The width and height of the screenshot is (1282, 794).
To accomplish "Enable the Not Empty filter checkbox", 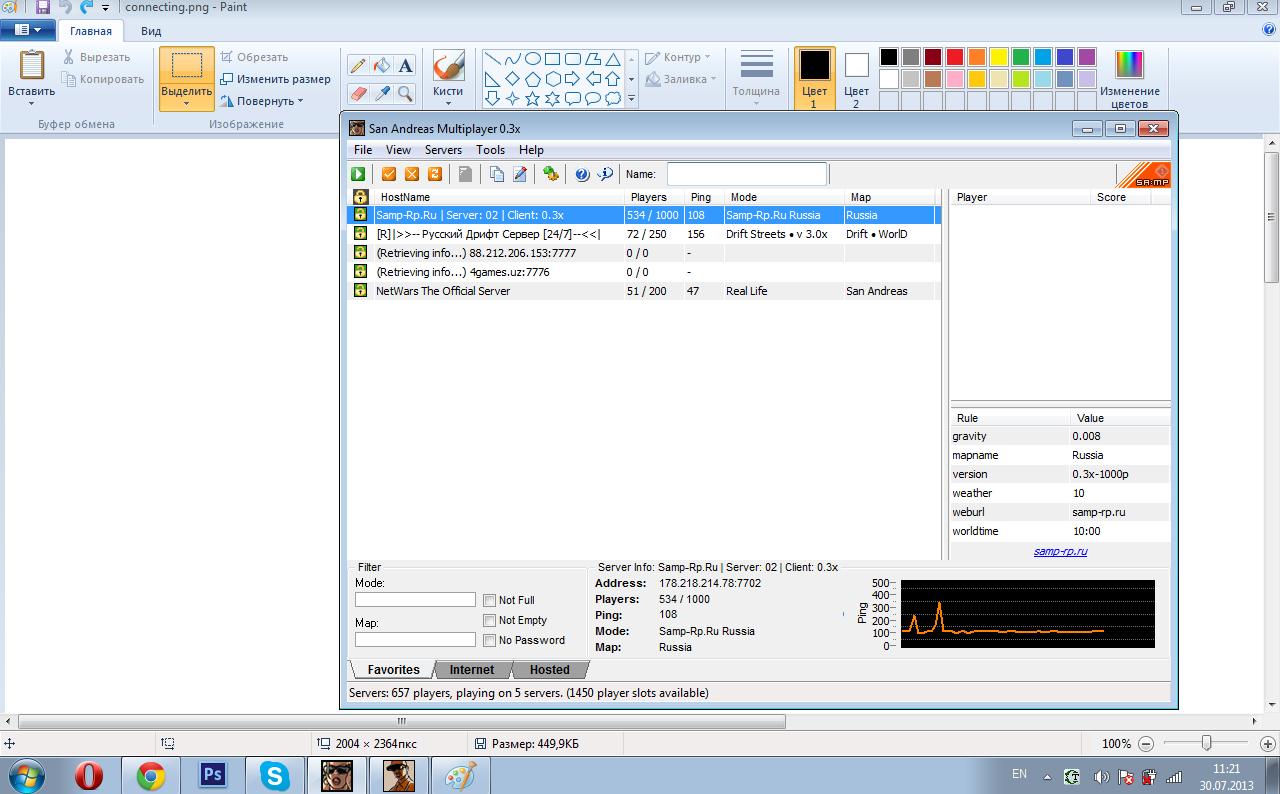I will click(x=489, y=620).
